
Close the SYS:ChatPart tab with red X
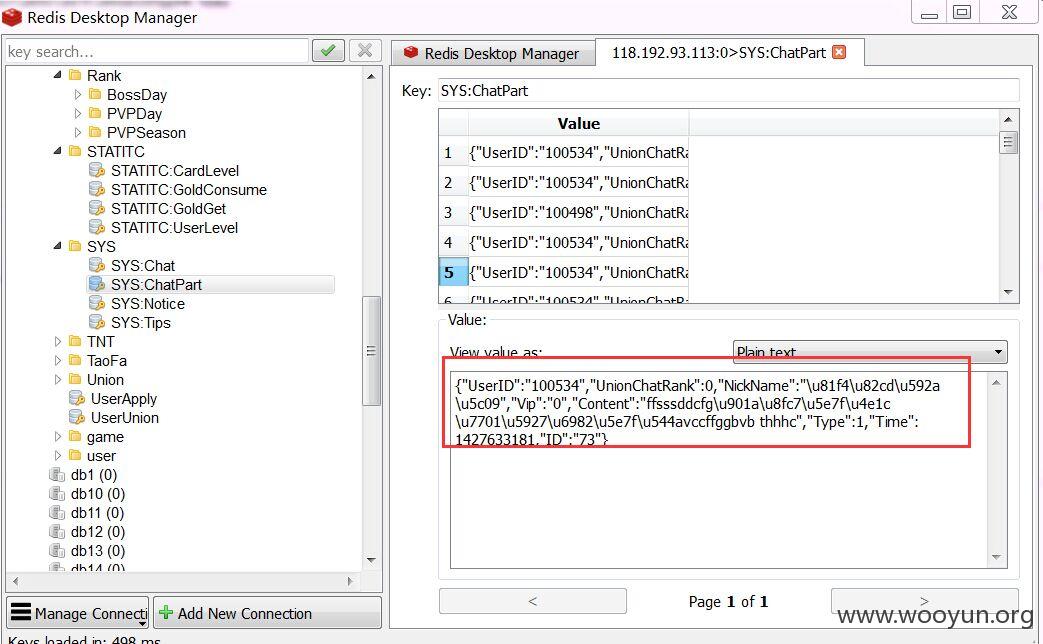[839, 53]
